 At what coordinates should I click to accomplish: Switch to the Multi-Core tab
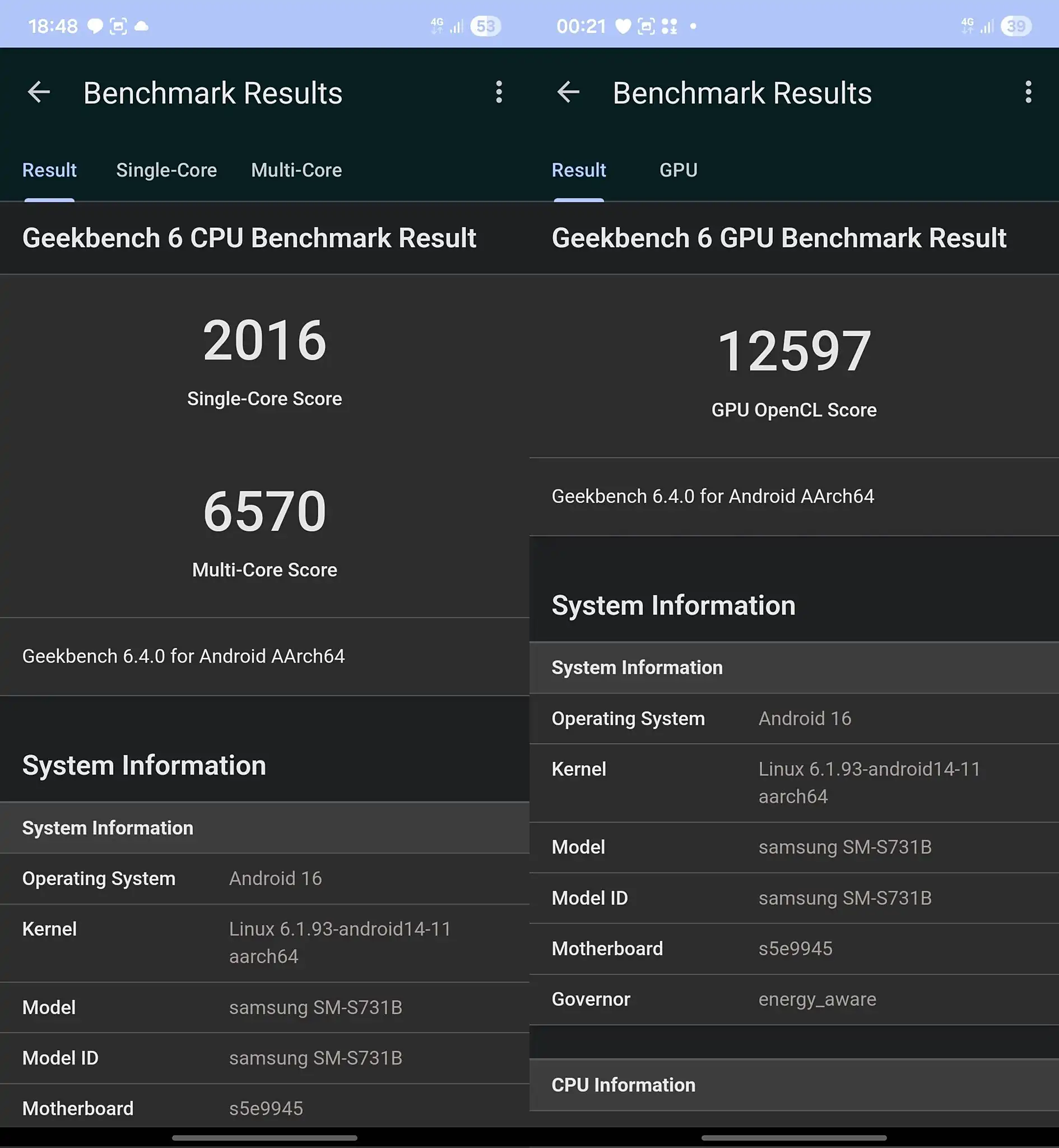click(x=296, y=170)
